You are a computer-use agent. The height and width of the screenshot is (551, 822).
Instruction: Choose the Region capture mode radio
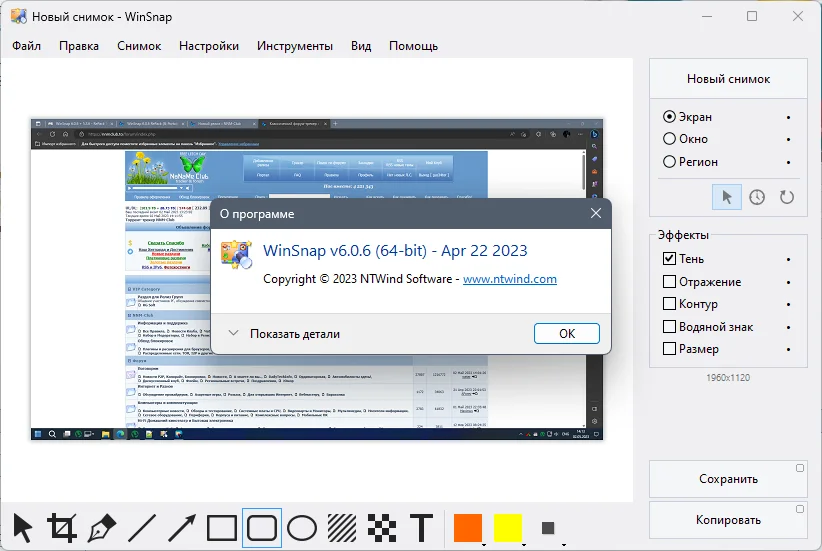point(669,161)
